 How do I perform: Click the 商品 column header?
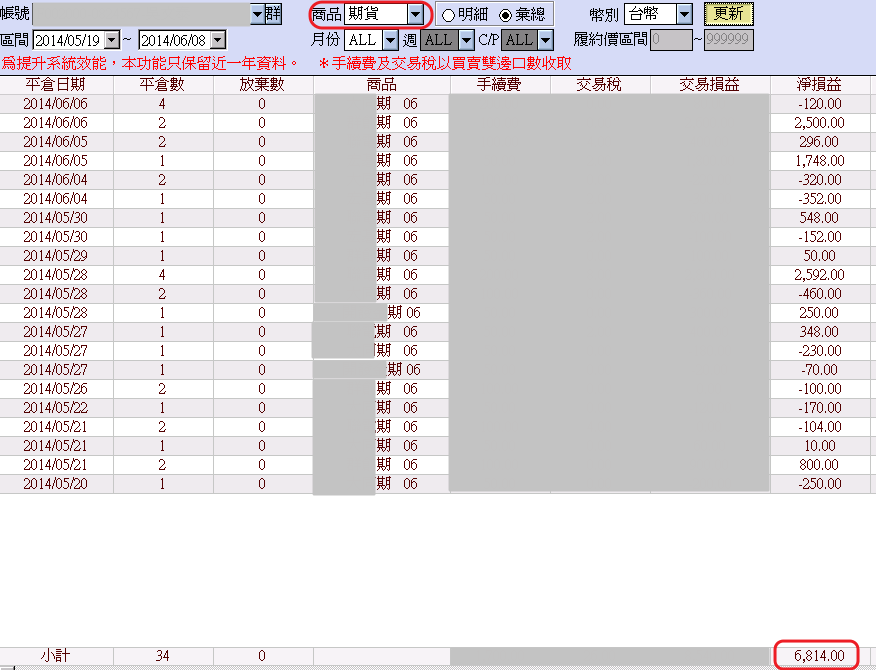coord(382,85)
